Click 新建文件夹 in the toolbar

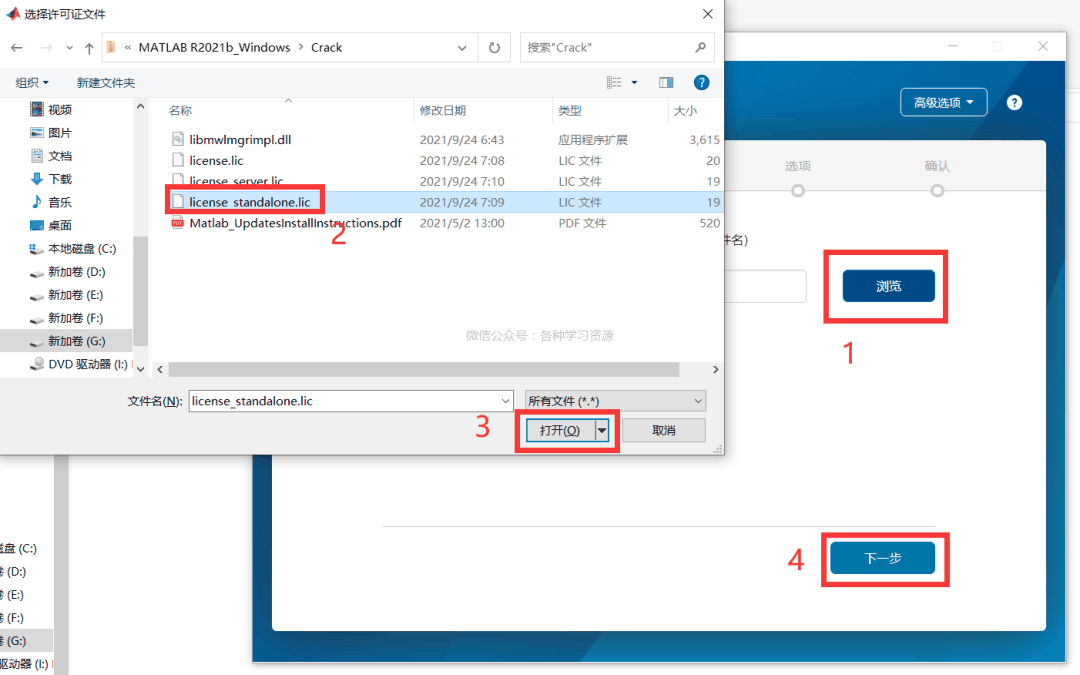(x=106, y=83)
